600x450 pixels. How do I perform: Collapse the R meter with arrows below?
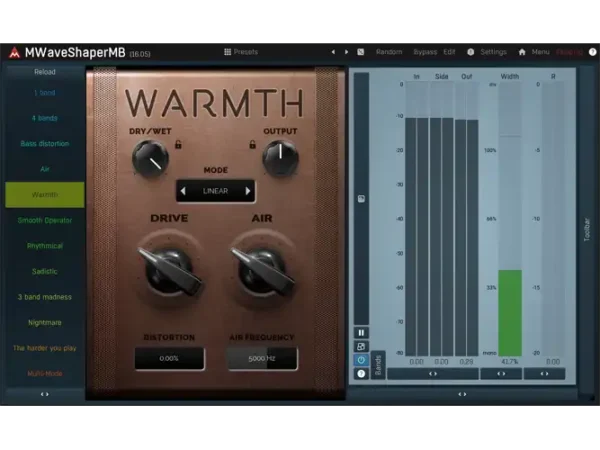pyautogui.click(x=545, y=374)
